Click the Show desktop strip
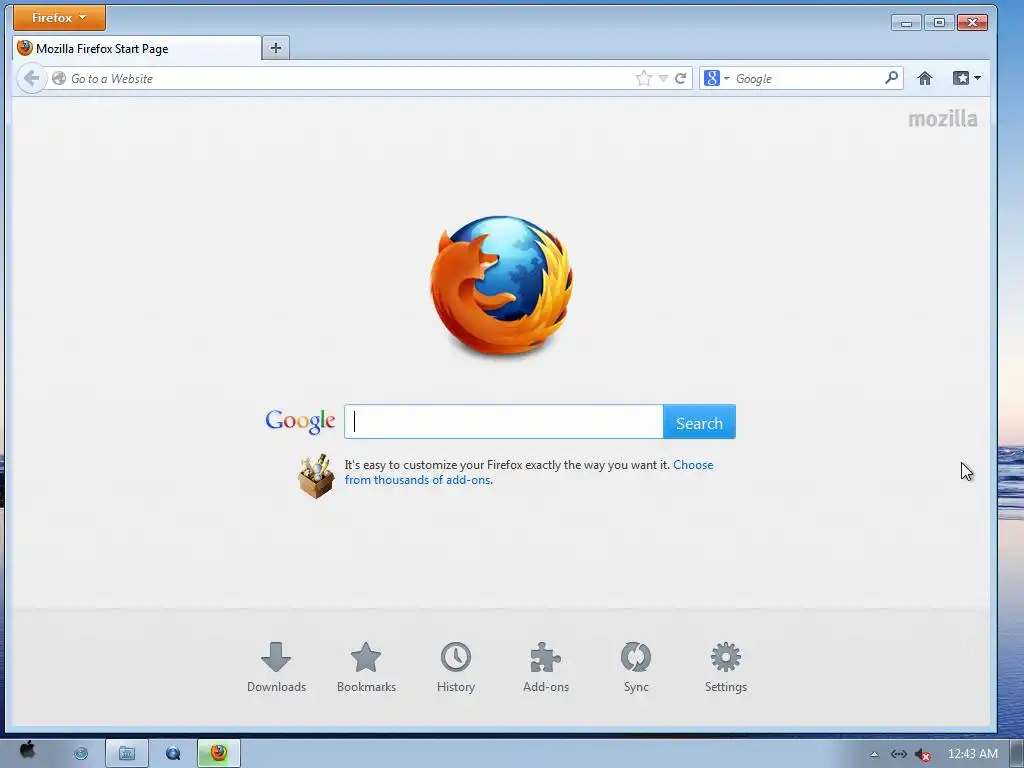 click(x=1016, y=754)
